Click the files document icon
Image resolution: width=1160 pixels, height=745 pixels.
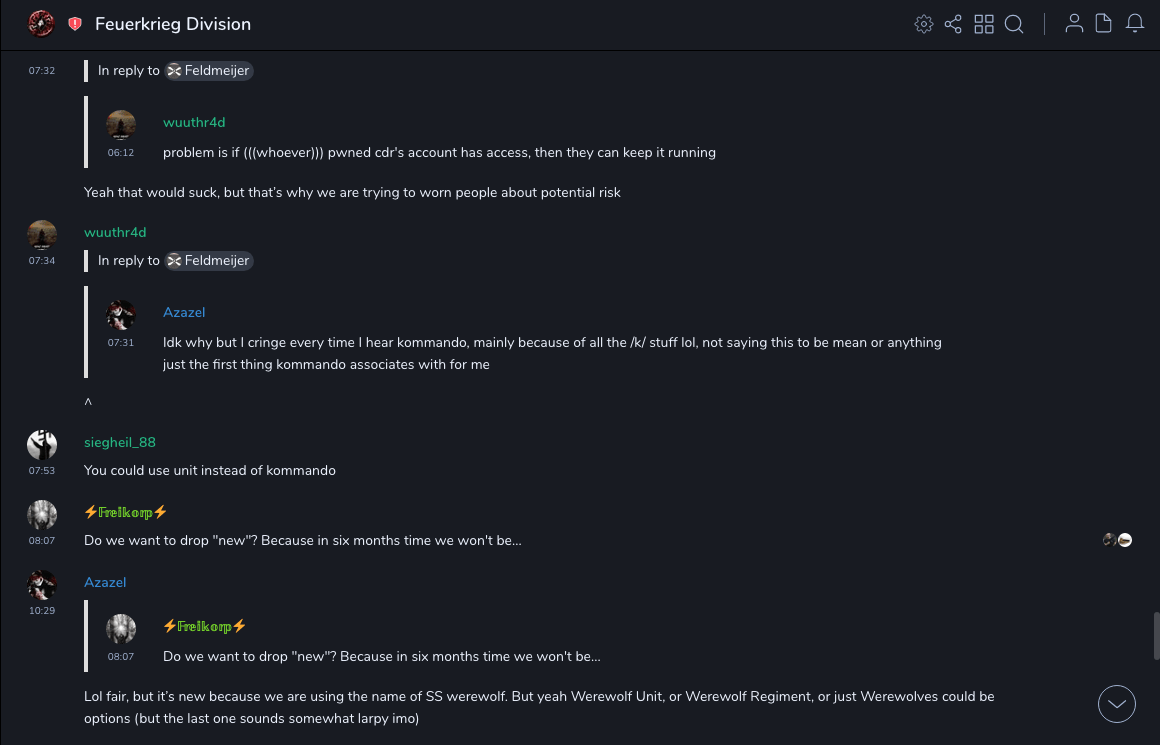coord(1104,24)
